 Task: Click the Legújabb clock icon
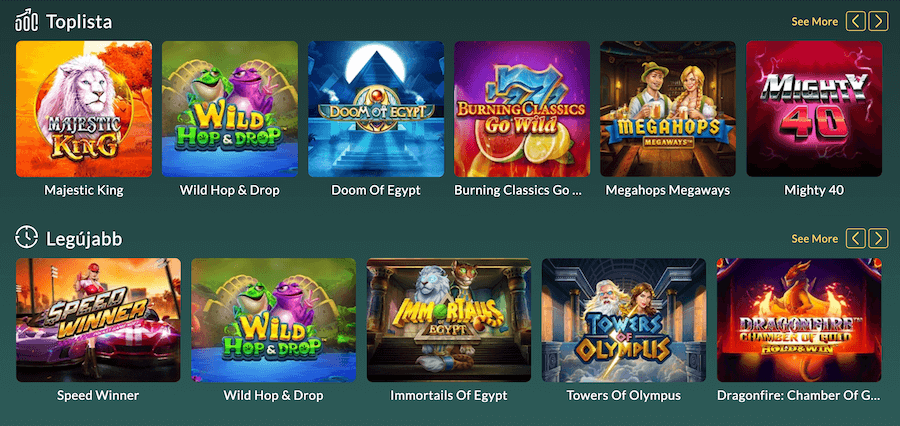(26, 237)
